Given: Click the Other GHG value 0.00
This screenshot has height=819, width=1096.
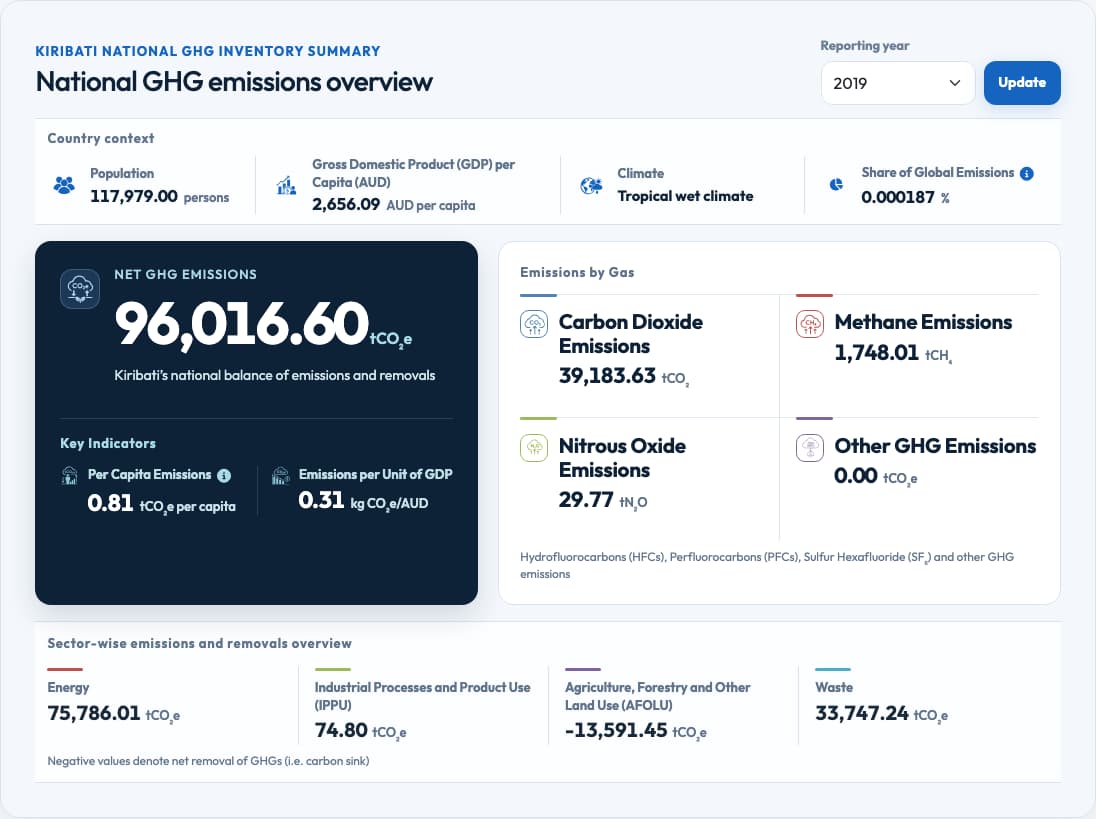Looking at the screenshot, I should point(856,476).
